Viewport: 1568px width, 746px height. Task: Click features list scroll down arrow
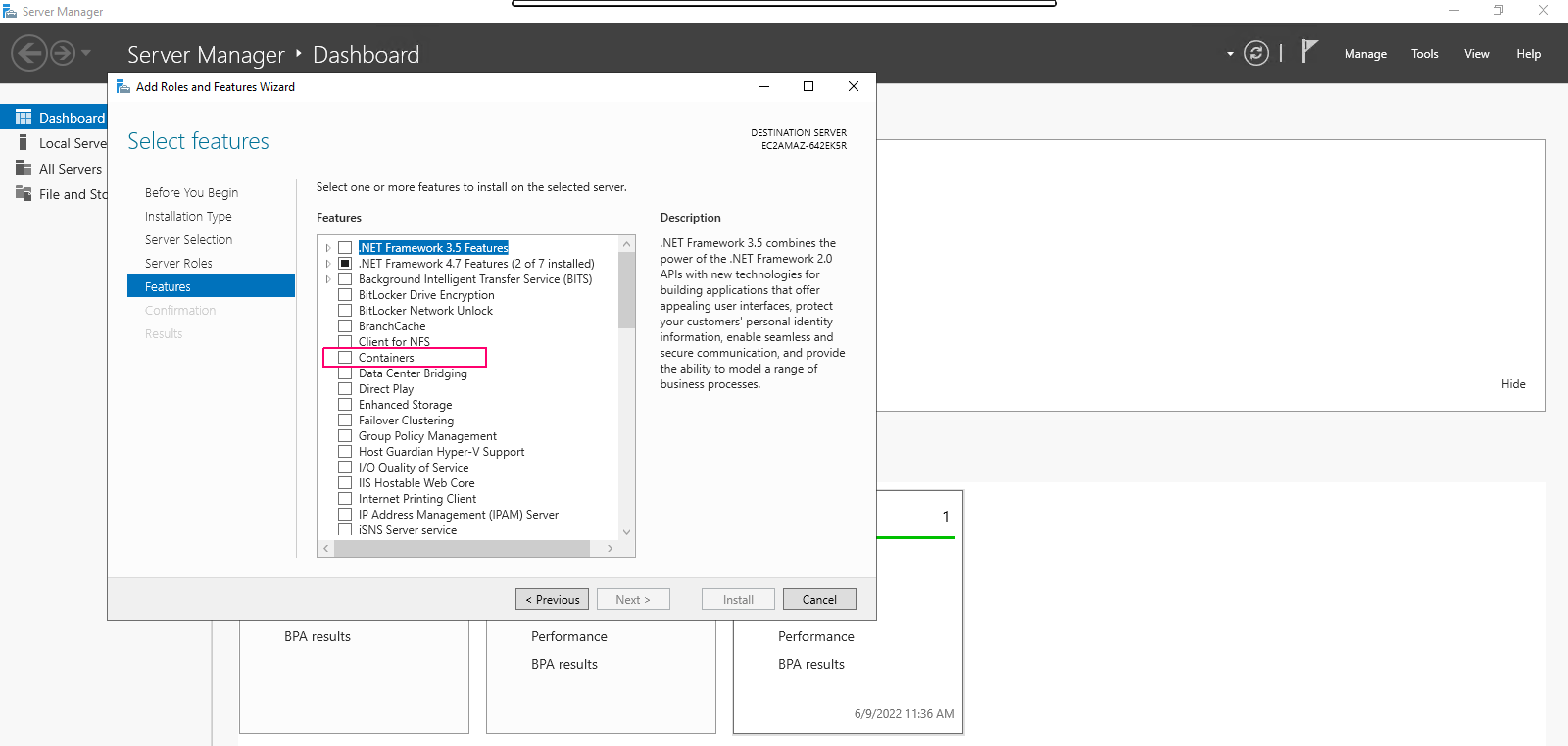[x=626, y=532]
